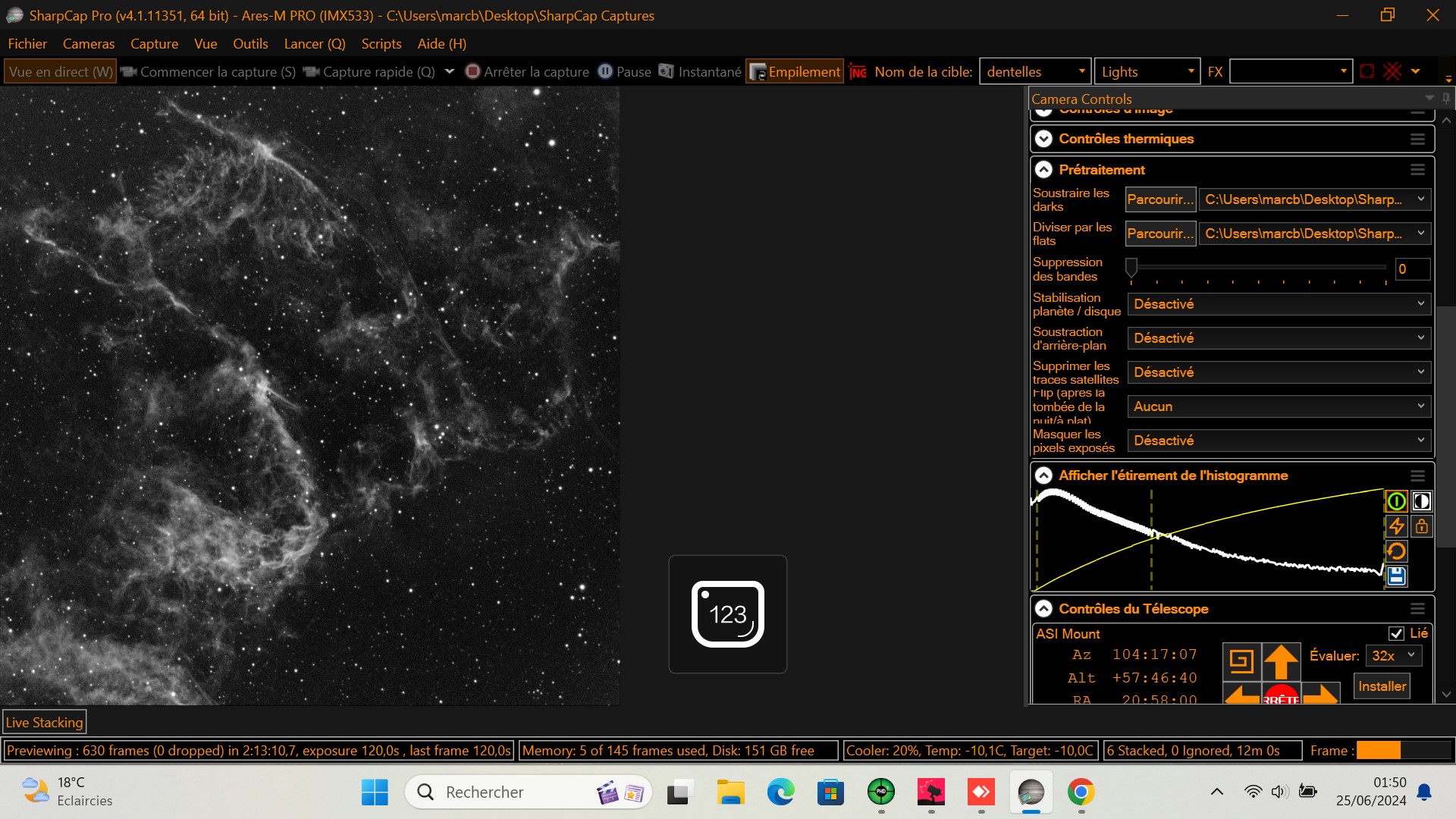The image size is (1456, 819).
Task: Save the histogram stretch with floppy icon
Action: tap(1396, 576)
